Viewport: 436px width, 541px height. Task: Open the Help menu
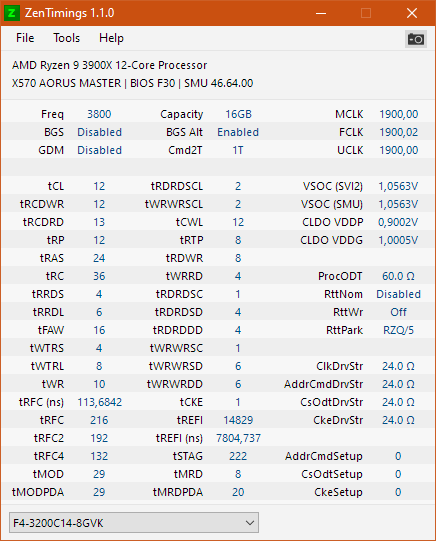(111, 38)
